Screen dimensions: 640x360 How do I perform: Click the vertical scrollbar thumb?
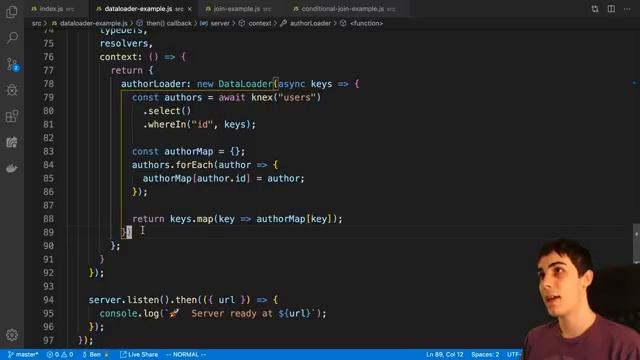[636, 243]
